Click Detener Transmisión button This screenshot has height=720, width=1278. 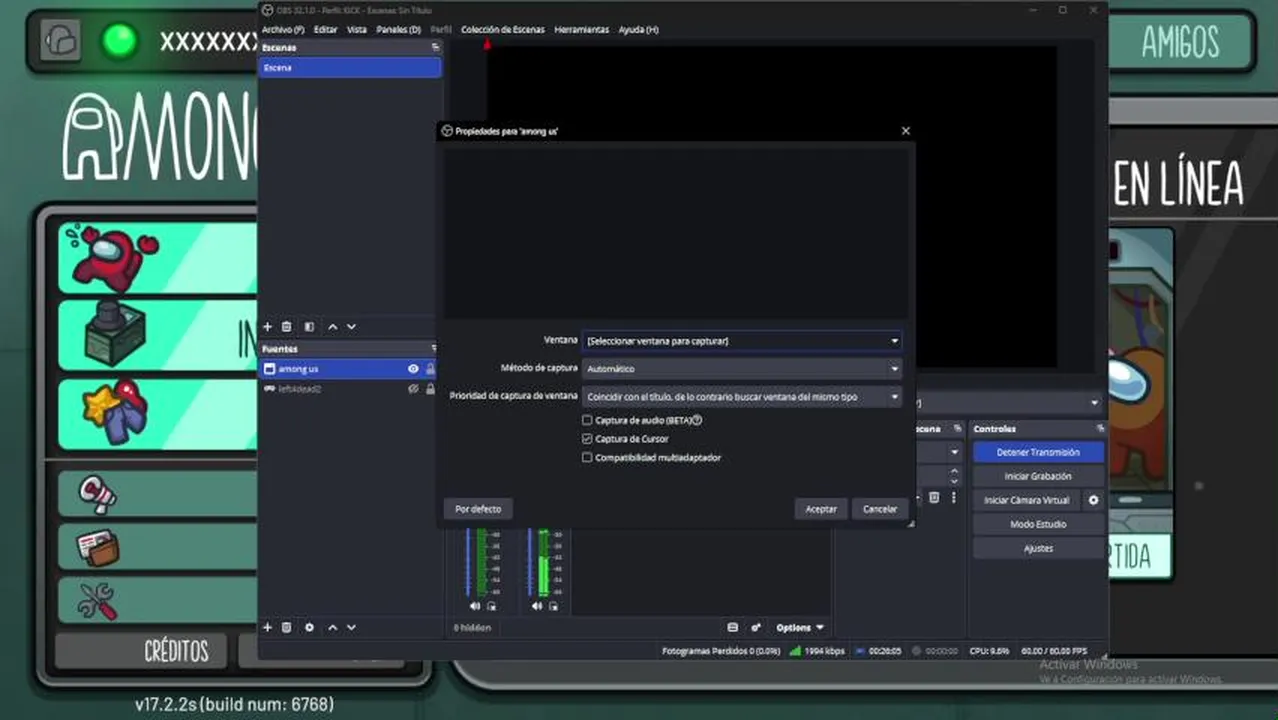pyautogui.click(x=1038, y=452)
